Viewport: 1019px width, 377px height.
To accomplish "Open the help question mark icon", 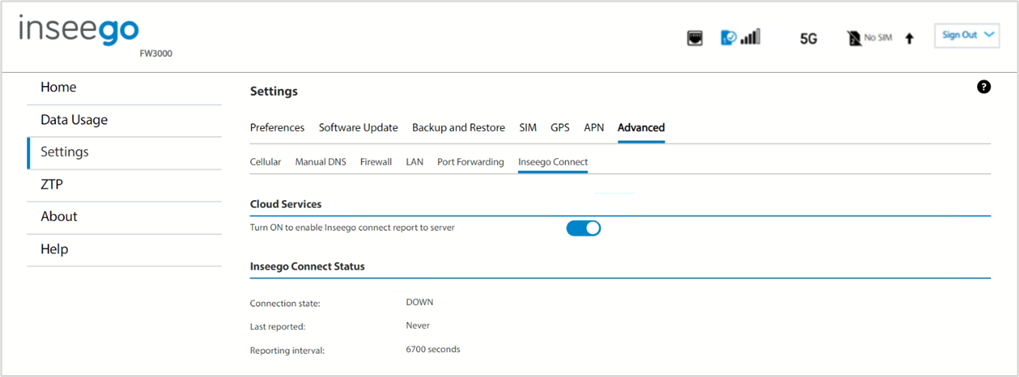I will pos(984,87).
